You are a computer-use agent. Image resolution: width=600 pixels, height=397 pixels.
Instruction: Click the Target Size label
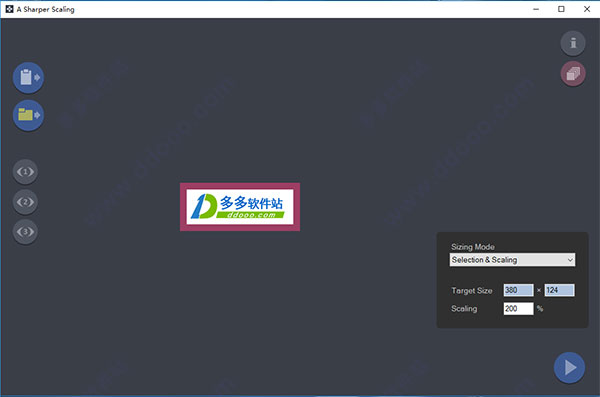tap(471, 291)
